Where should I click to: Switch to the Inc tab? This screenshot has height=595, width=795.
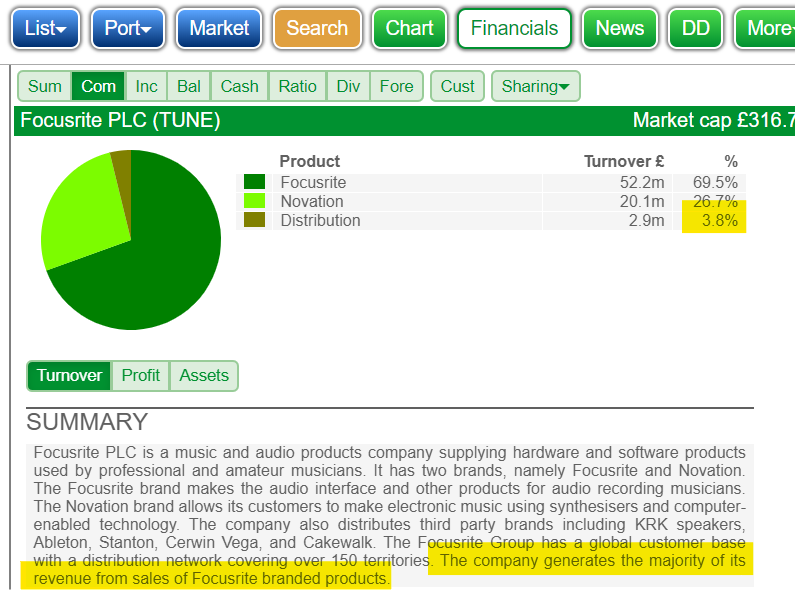click(x=146, y=86)
